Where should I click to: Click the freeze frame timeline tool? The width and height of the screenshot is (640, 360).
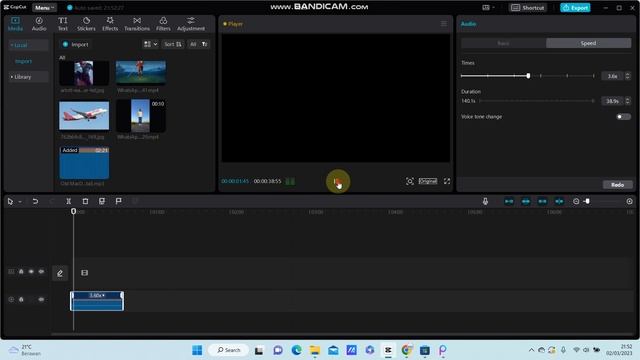(102, 201)
